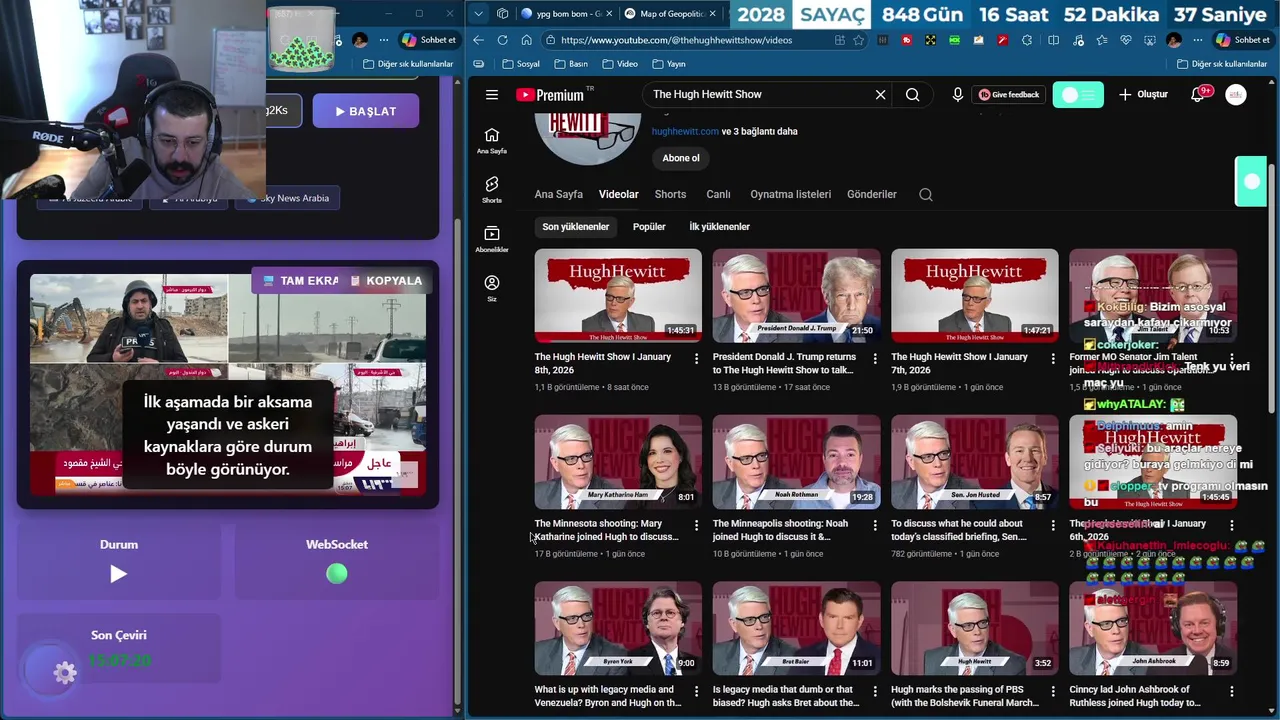Click the channel search magnifier icon
This screenshot has height=720, width=1280.
[x=926, y=195]
